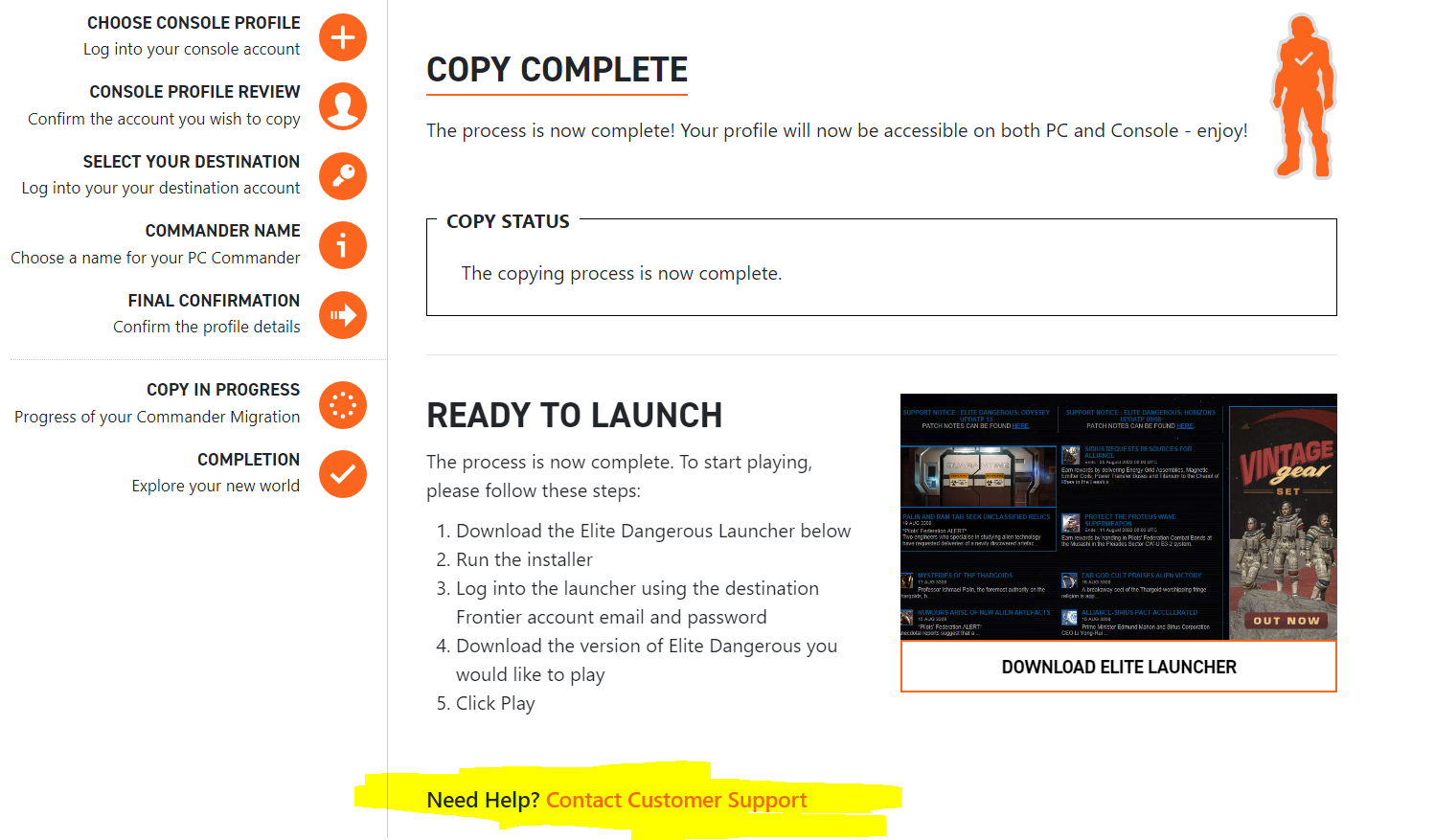
Task: Click 'Sirius Requests Resources for Alliance' headline
Action: click(1138, 452)
